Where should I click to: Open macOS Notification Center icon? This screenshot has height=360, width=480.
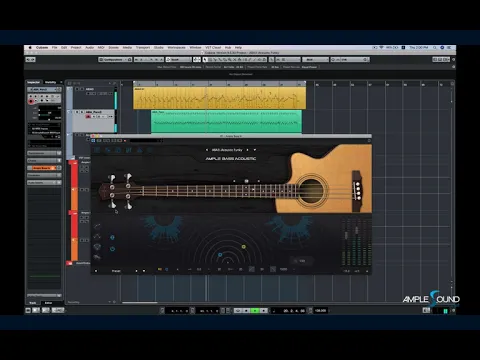(x=449, y=48)
